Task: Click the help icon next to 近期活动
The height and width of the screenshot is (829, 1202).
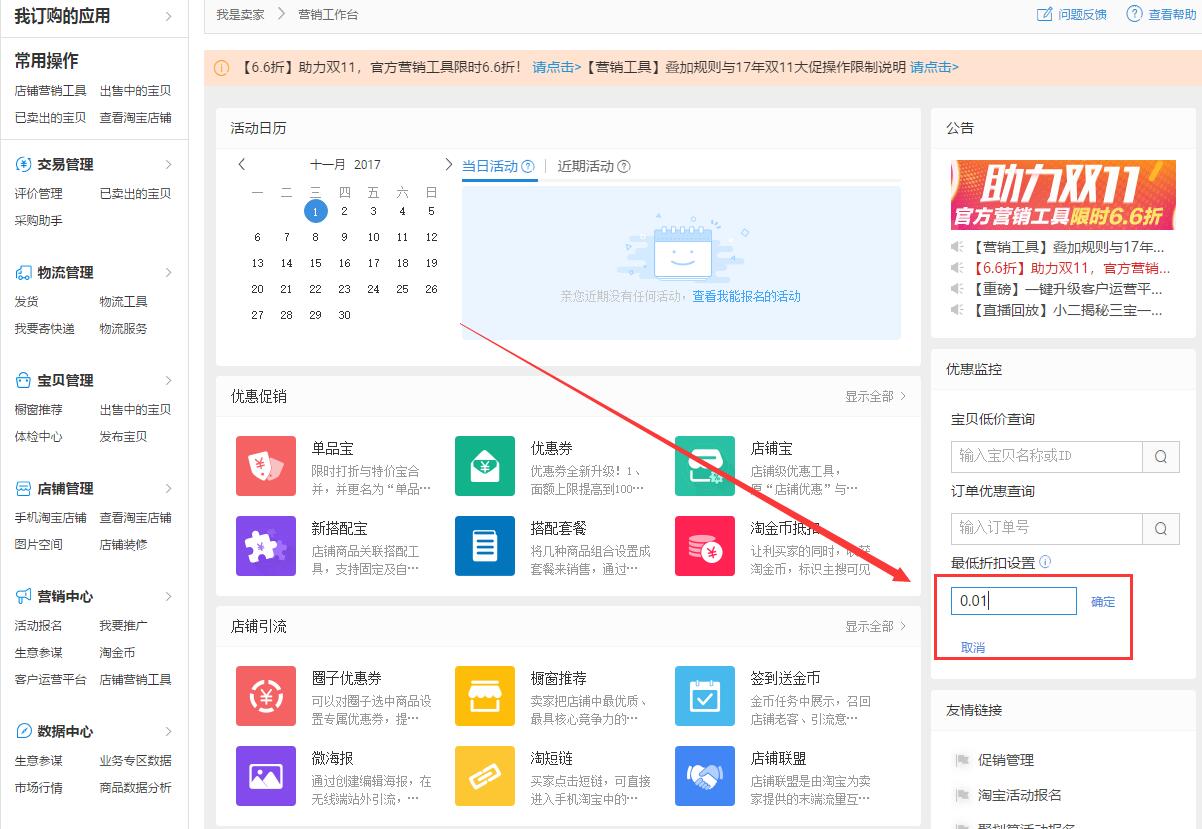Action: (x=624, y=167)
